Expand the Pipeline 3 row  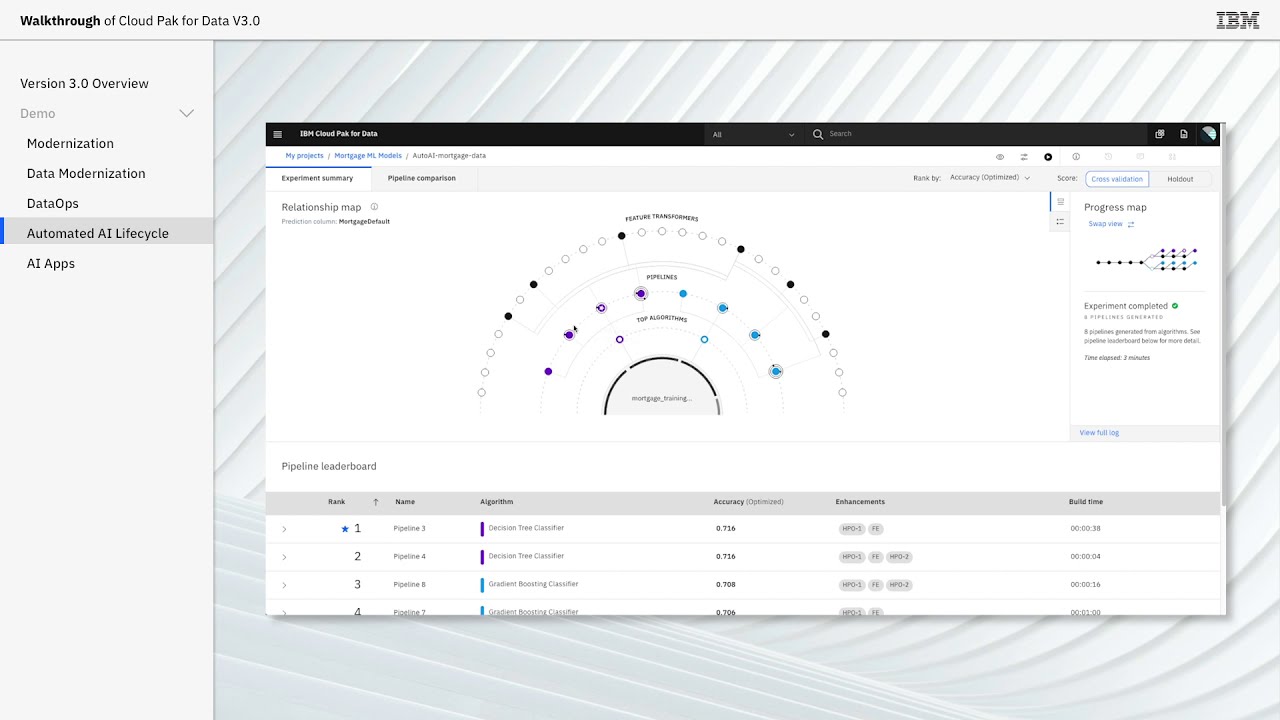(284, 529)
